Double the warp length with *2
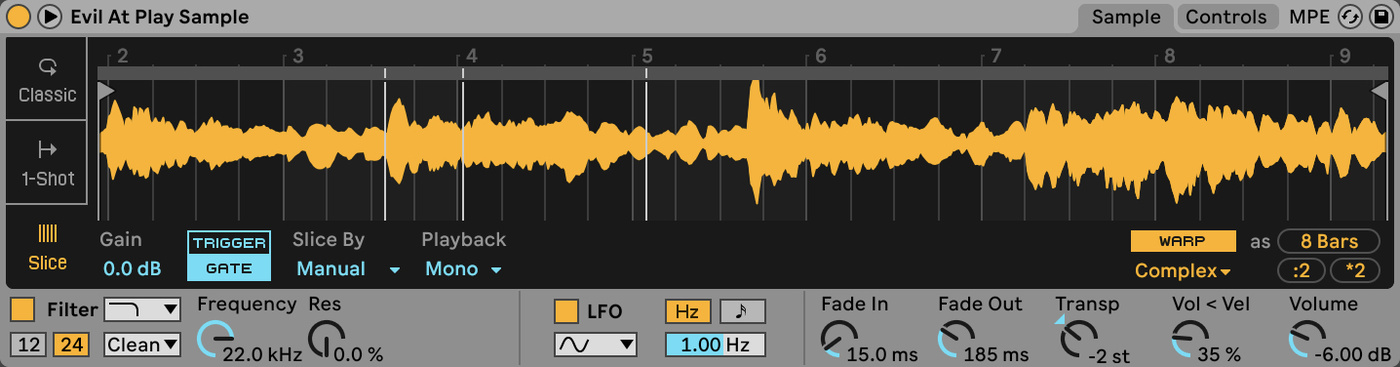 pos(1356,270)
